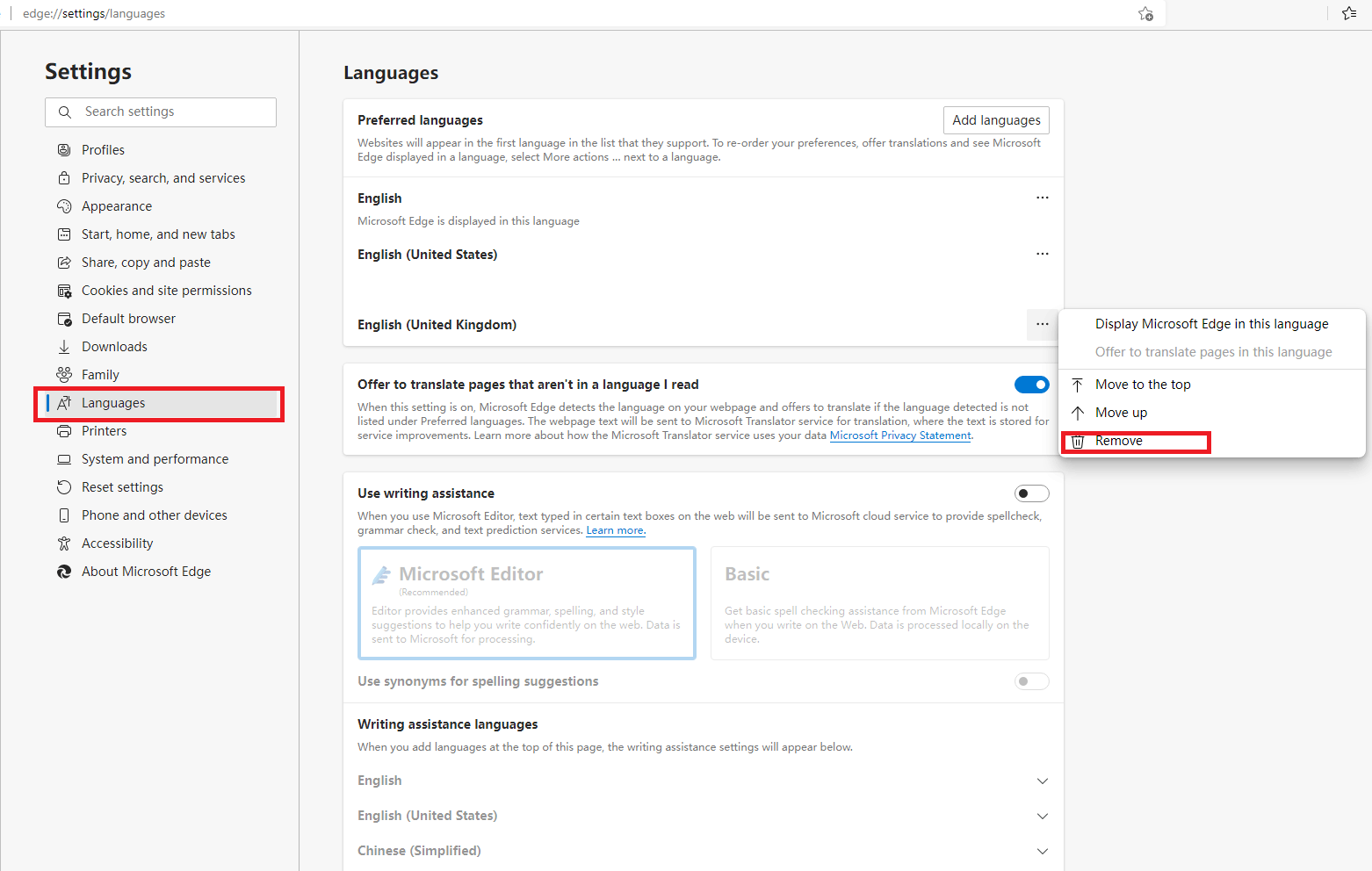Image resolution: width=1372 pixels, height=871 pixels.
Task: Click the Phone and other devices icon
Action: (64, 515)
